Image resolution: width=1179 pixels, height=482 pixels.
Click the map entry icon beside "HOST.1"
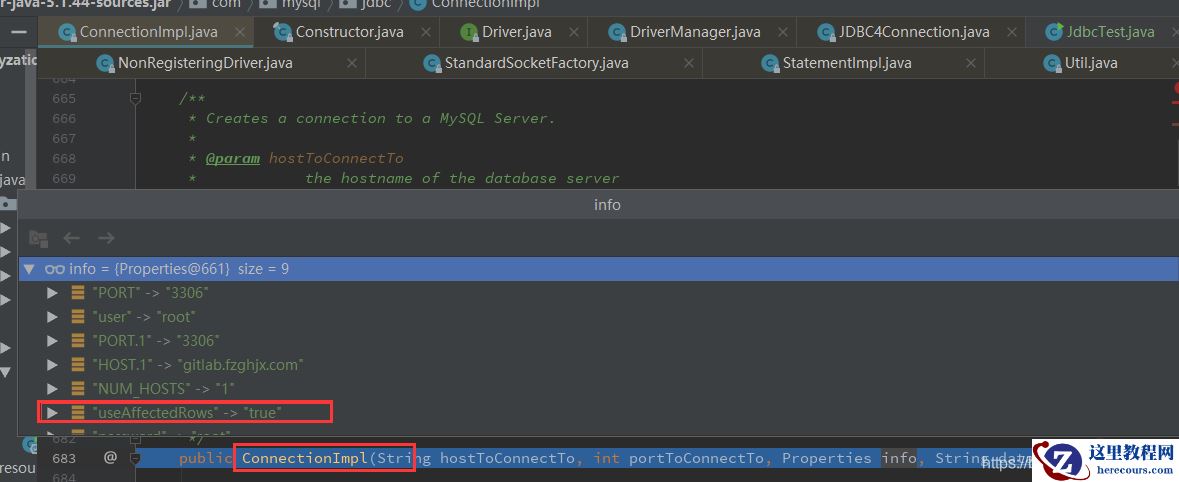77,365
